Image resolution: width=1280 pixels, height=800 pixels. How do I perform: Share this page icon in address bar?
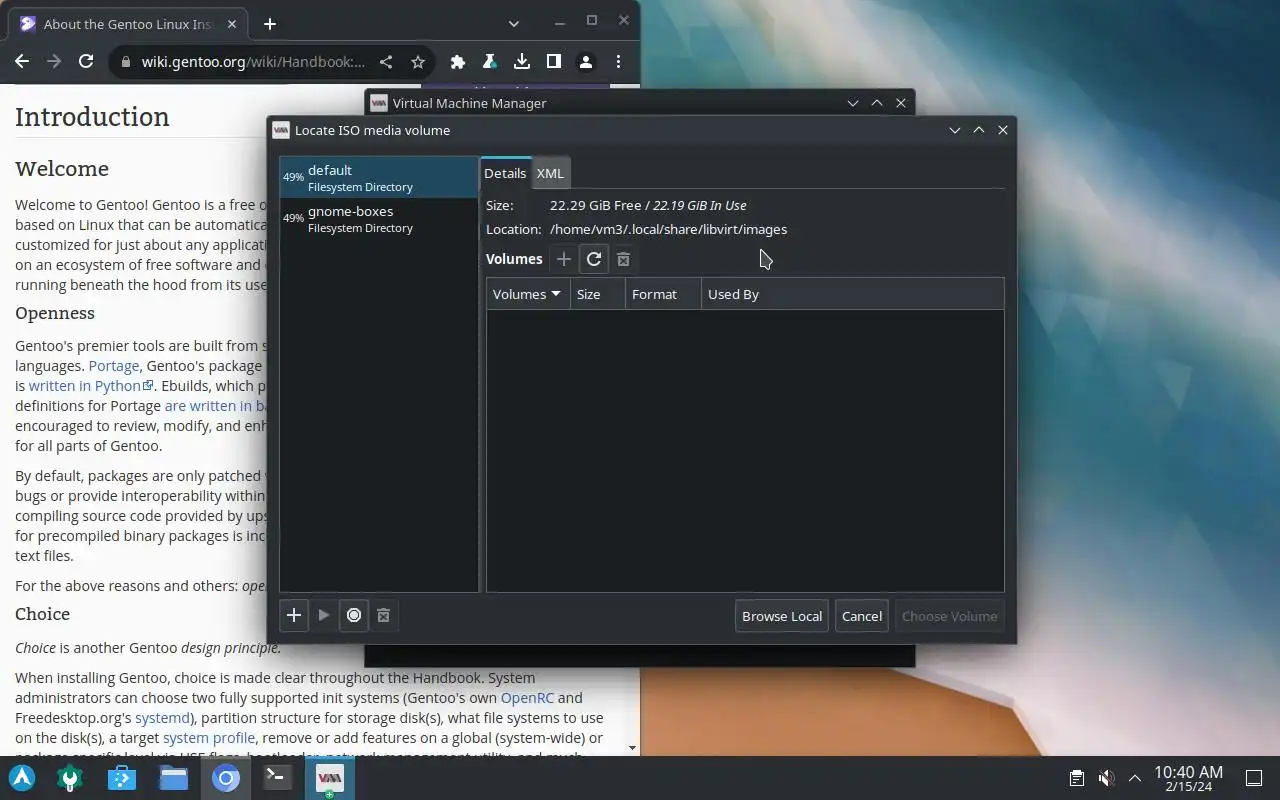[386, 62]
